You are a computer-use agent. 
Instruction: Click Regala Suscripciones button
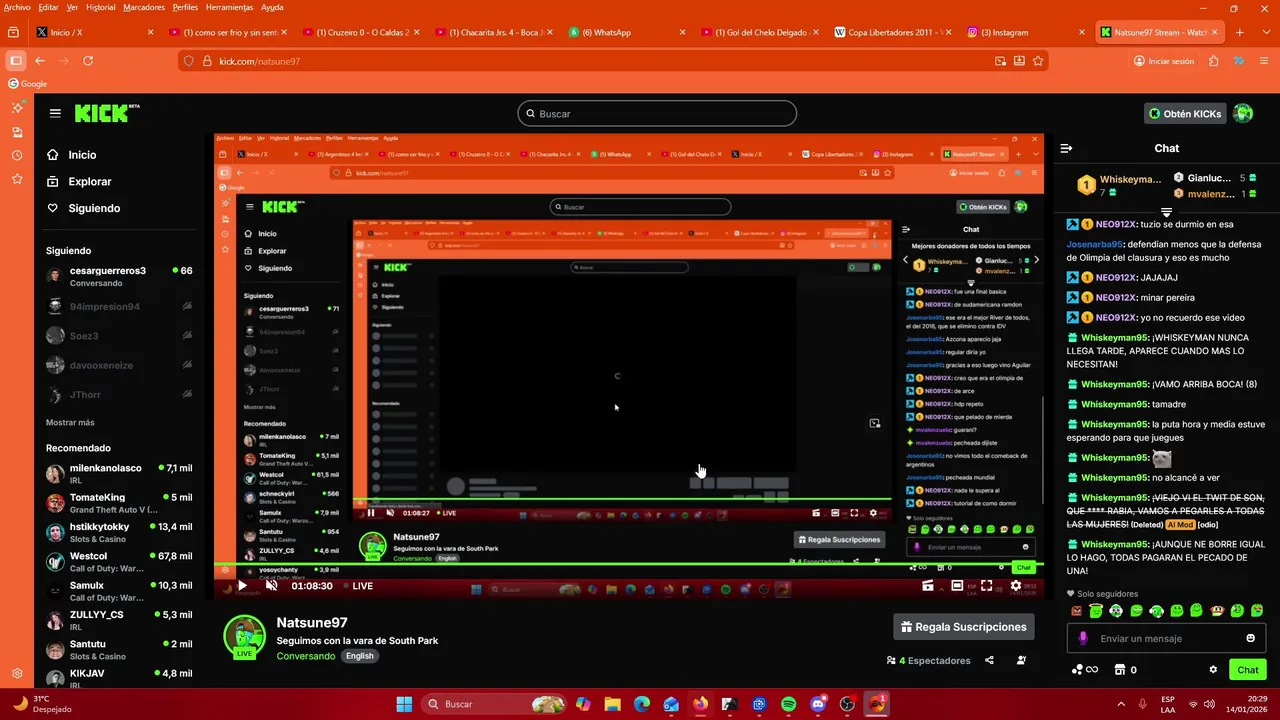964,627
